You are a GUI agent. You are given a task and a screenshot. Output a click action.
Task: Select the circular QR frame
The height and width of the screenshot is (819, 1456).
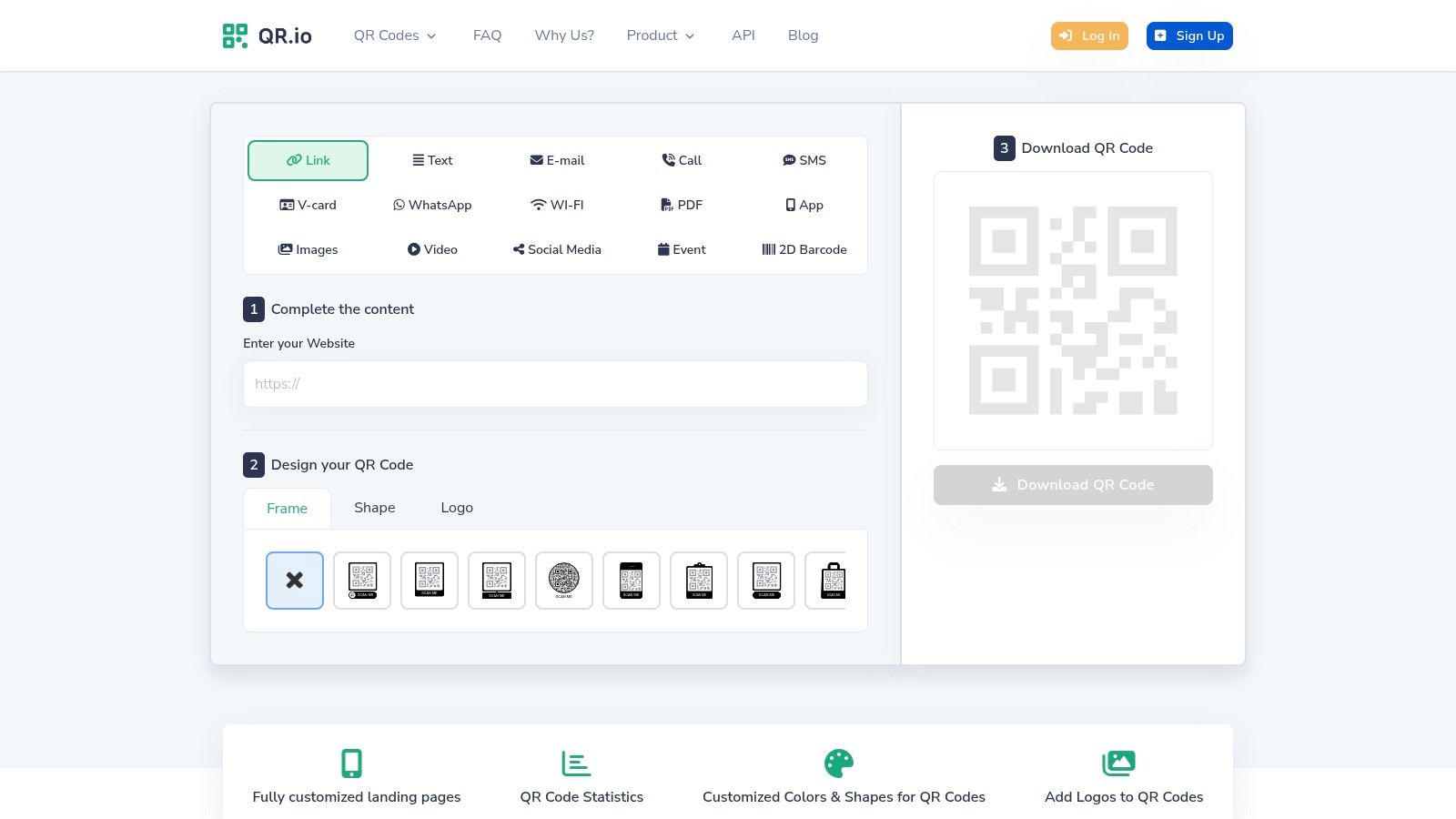[564, 581]
